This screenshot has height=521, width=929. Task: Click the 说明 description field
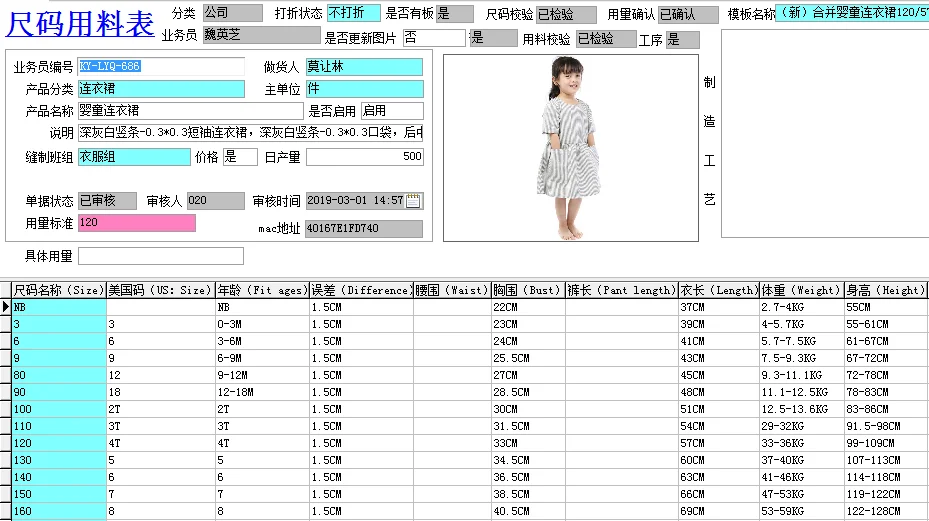click(x=251, y=133)
